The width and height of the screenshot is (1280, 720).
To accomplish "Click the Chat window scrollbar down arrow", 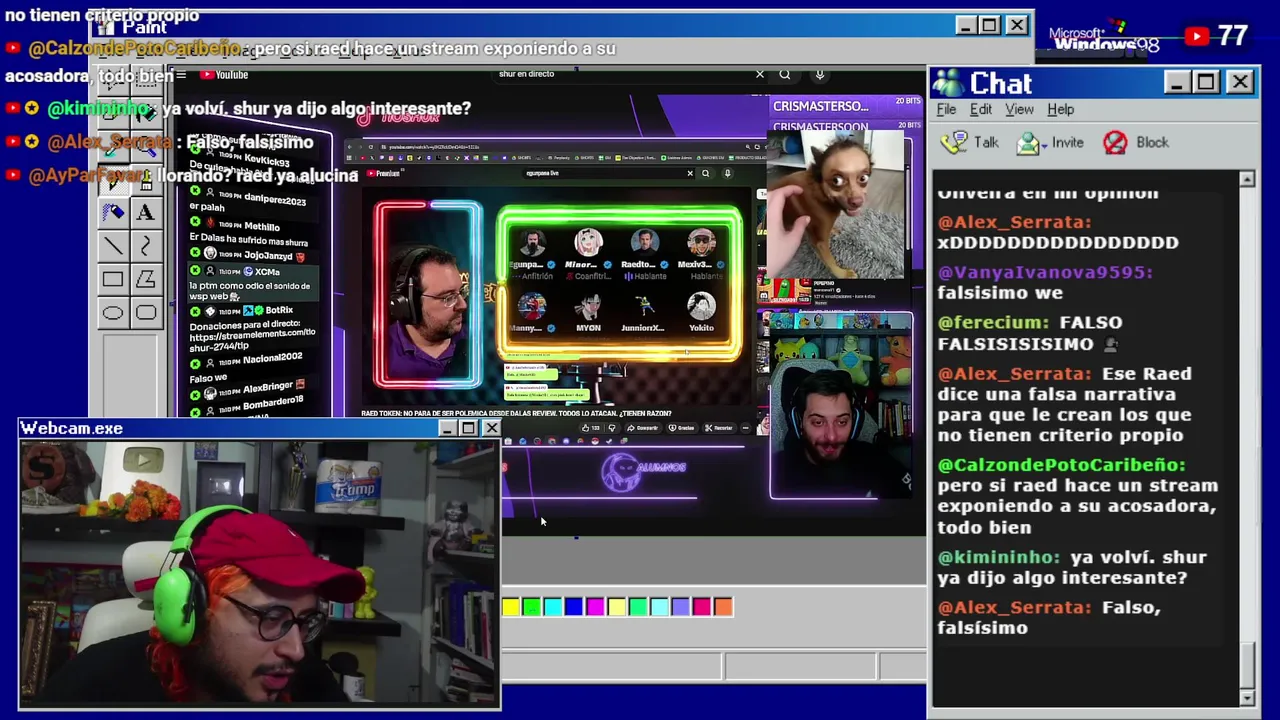I will click(x=1247, y=697).
